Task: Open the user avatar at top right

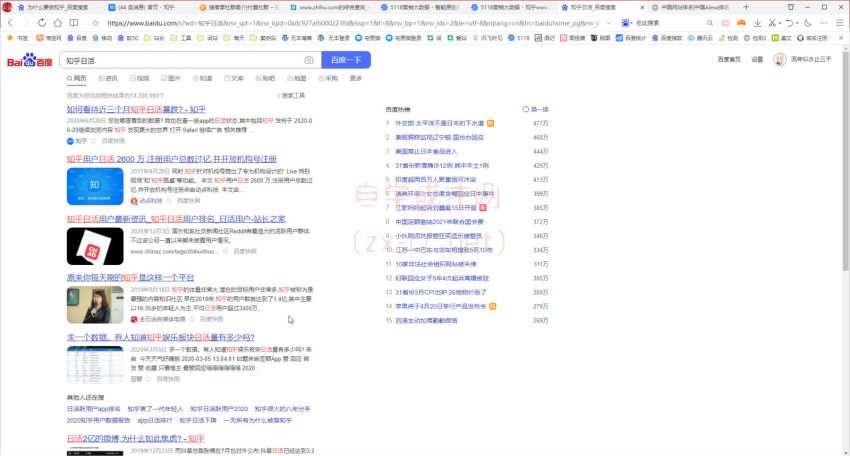Action: [780, 59]
